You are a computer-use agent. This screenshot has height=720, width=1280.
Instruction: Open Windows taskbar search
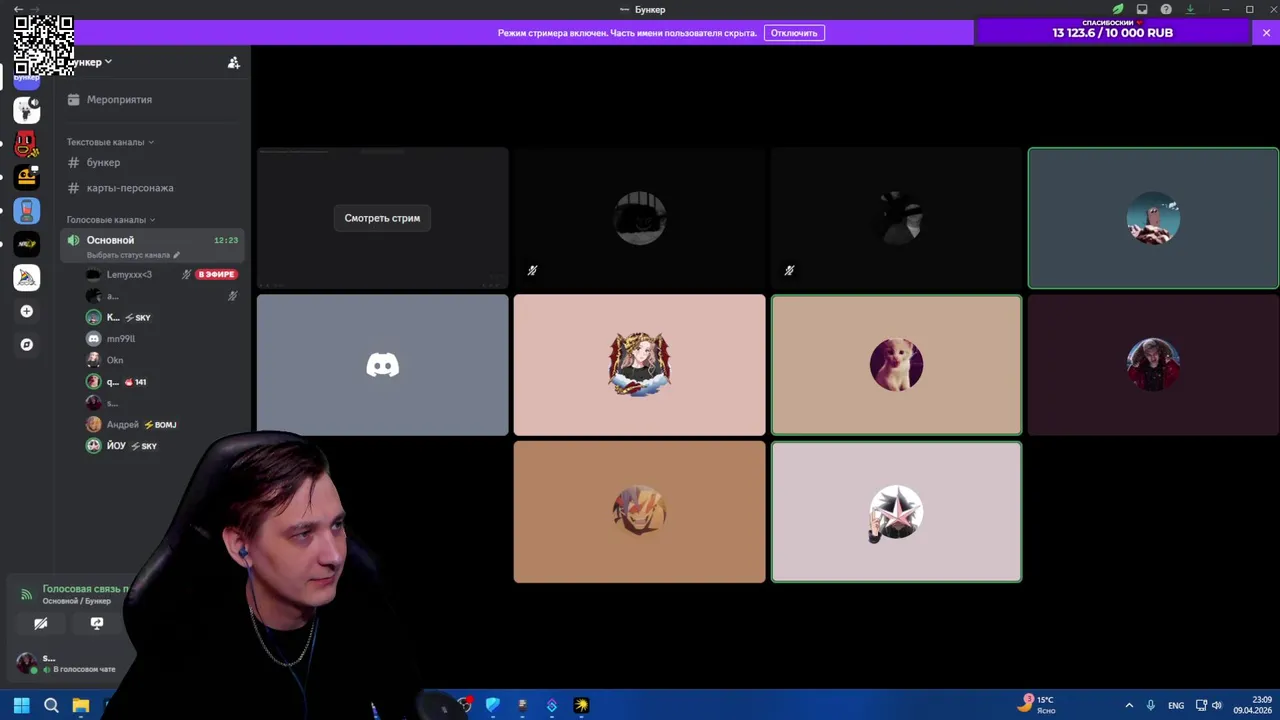click(51, 705)
